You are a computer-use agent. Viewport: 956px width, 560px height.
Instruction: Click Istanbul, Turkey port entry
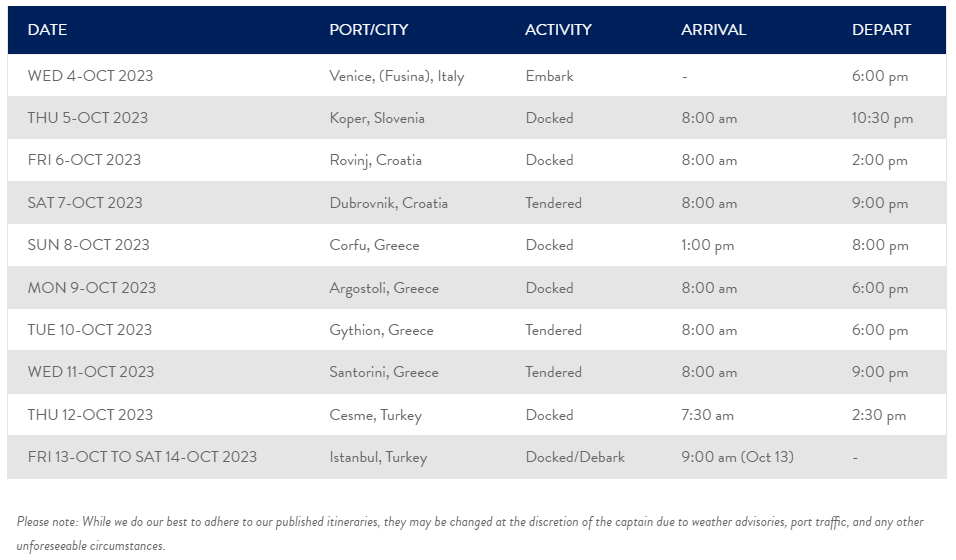pos(378,457)
